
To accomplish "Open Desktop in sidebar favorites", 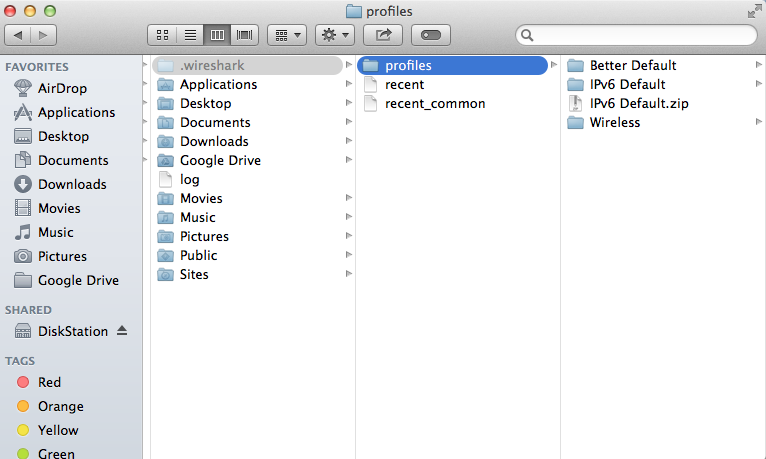I will point(52,136).
